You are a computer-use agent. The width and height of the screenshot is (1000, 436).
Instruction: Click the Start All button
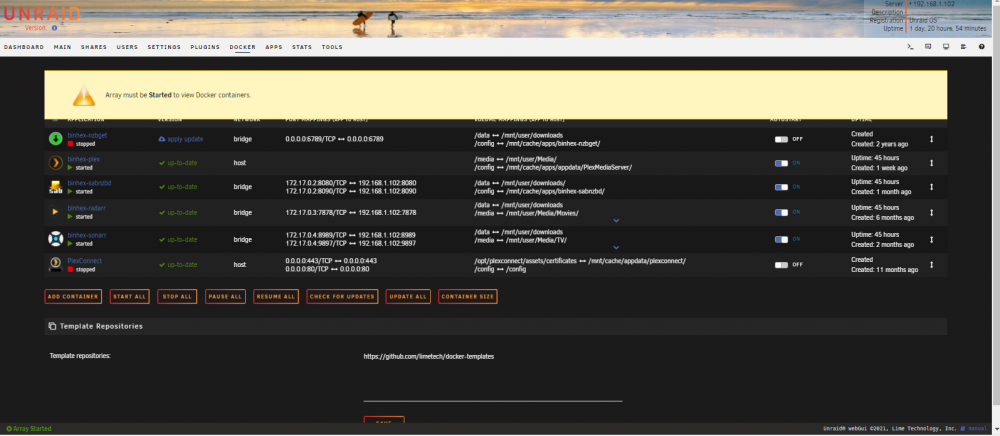129,296
